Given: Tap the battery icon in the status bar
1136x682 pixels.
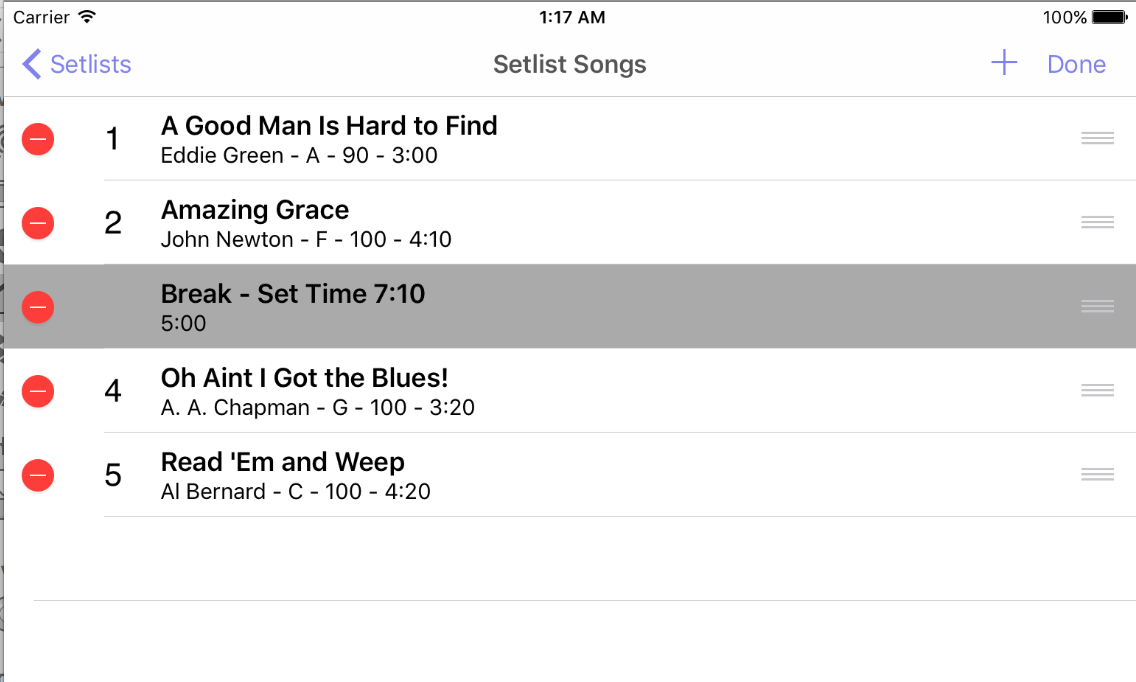Looking at the screenshot, I should [1108, 16].
